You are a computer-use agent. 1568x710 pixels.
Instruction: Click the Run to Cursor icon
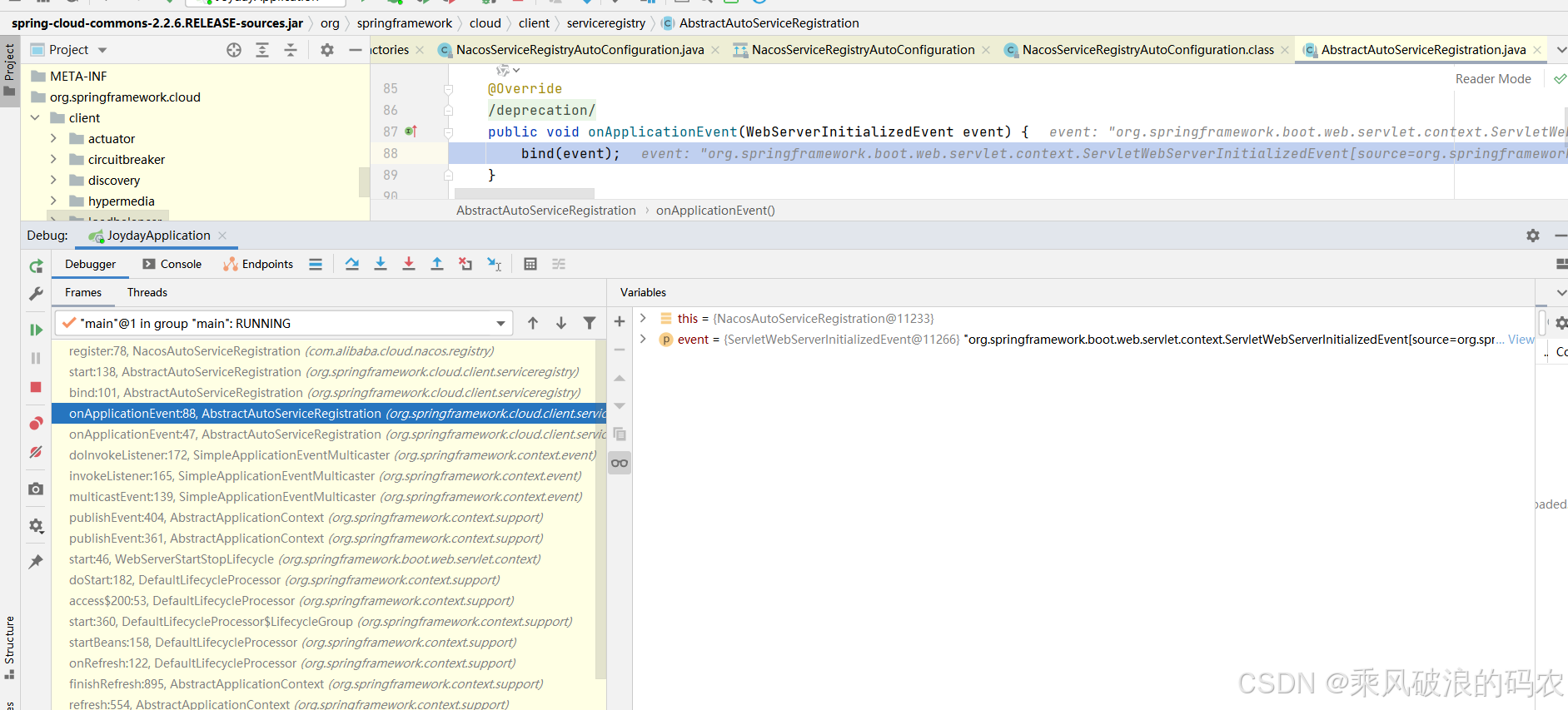tap(494, 264)
